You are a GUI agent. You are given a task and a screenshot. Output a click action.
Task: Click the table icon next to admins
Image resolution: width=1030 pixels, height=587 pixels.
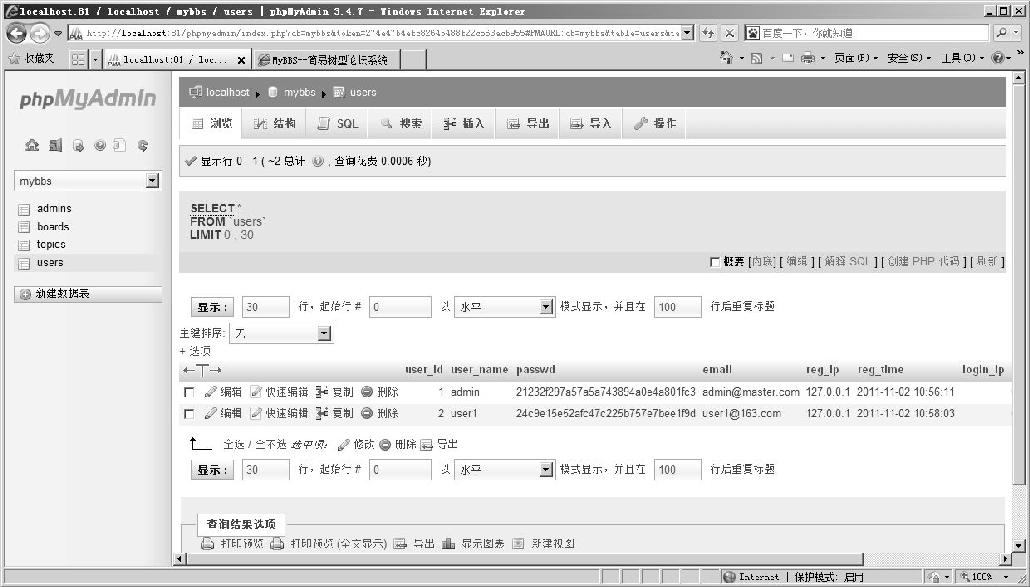[x=24, y=209]
